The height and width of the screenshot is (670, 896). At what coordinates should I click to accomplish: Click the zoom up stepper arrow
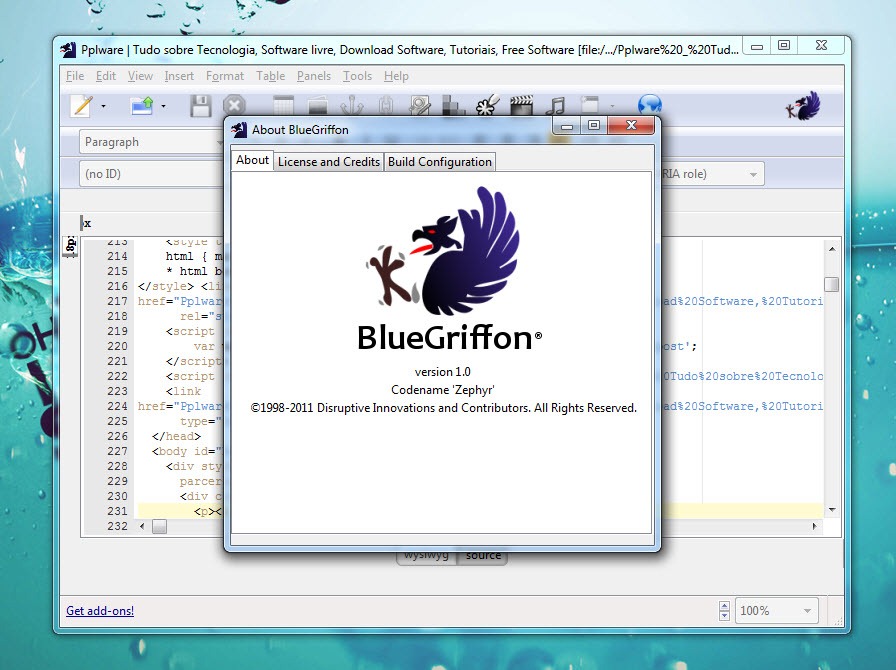[725, 605]
